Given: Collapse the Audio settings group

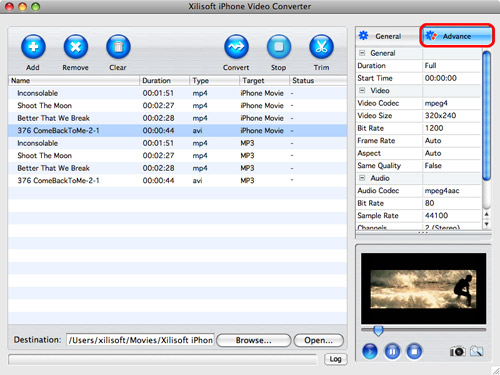Looking at the screenshot, I should pos(362,178).
